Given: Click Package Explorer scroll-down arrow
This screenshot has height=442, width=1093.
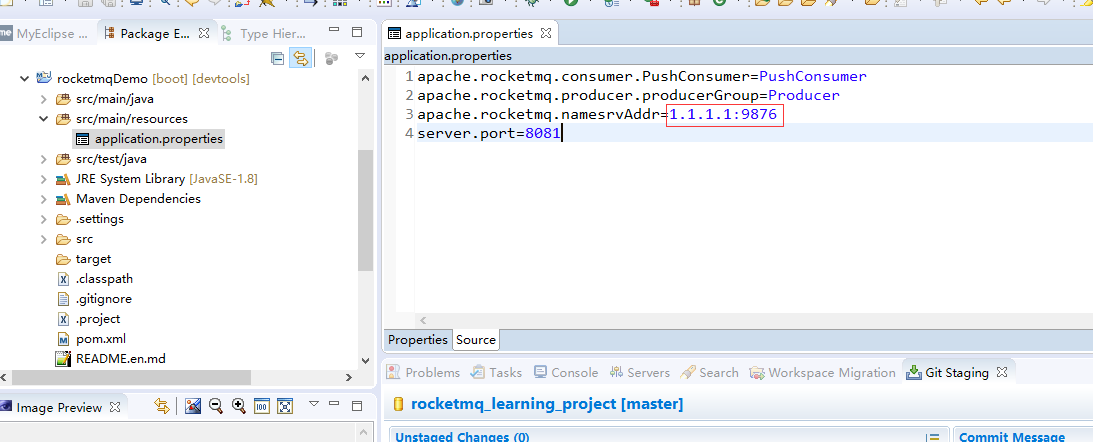Looking at the screenshot, I should click(x=365, y=360).
